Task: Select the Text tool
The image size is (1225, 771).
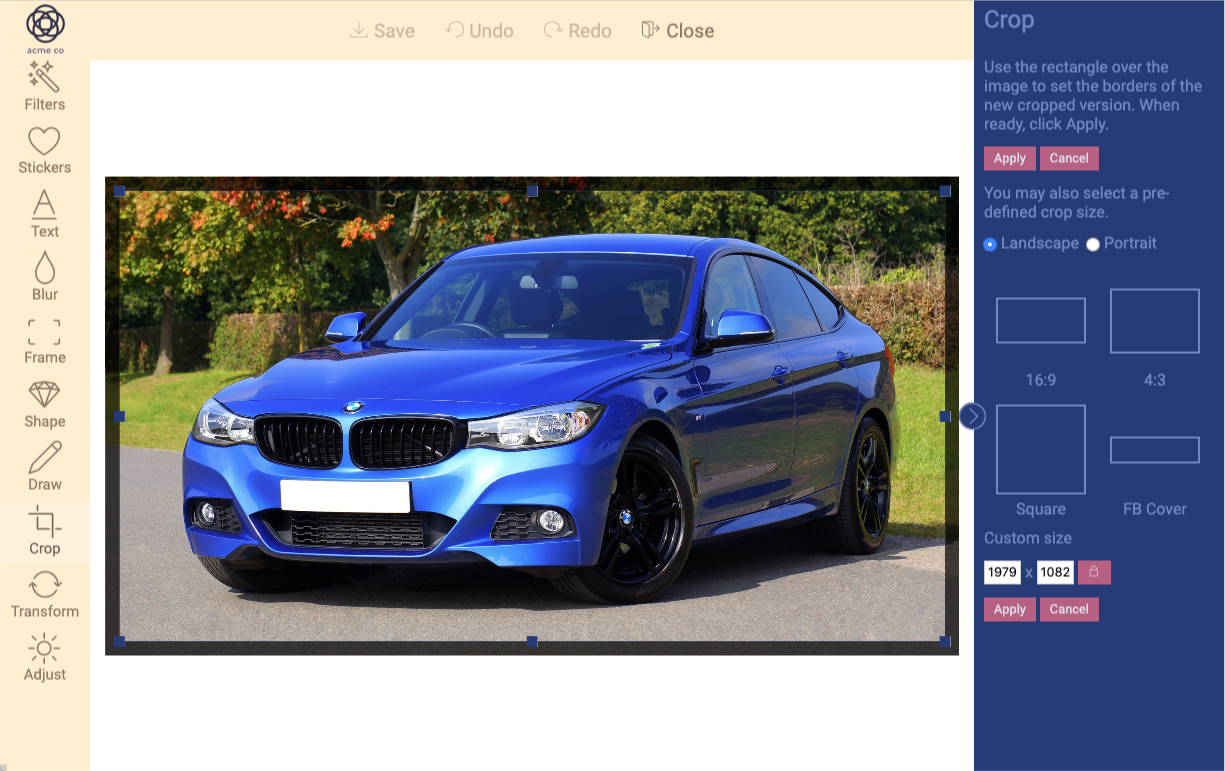Action: tap(44, 211)
